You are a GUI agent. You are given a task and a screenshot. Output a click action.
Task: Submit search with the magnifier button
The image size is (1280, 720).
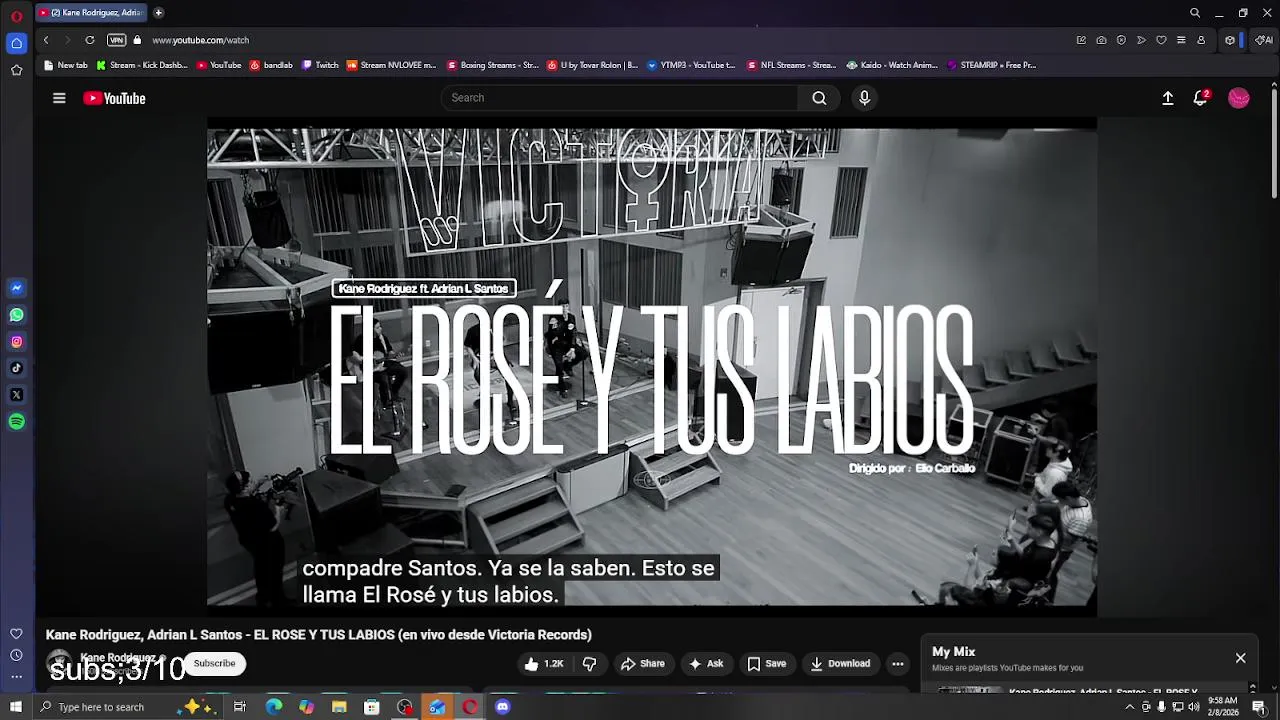click(819, 98)
